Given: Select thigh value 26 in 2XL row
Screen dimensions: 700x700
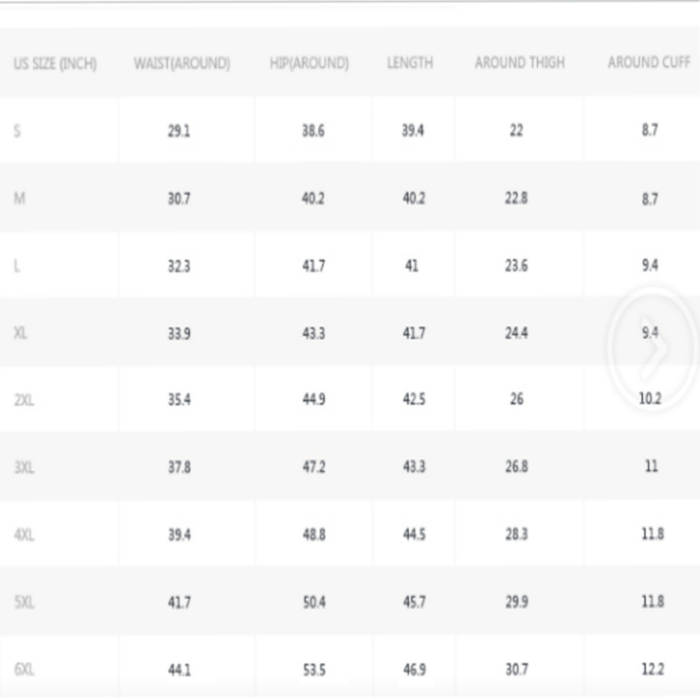Looking at the screenshot, I should (516, 399).
